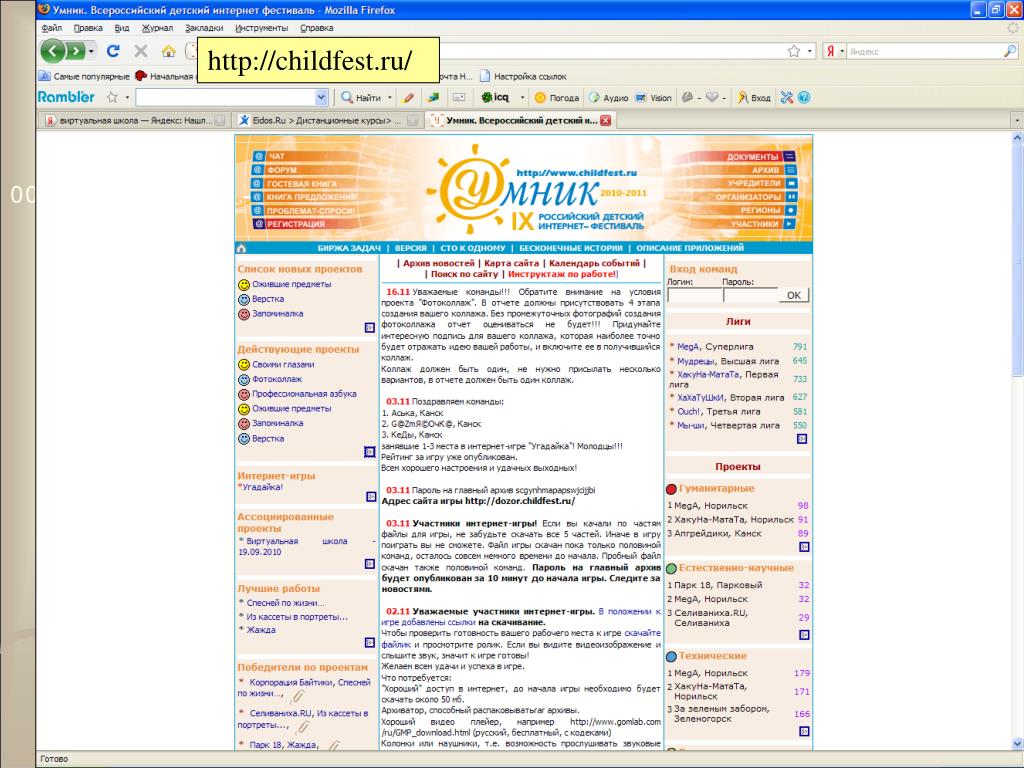This screenshot has width=1024, height=768.
Task: Click the more icon under Гуманитарные projects
Action: pos(805,547)
